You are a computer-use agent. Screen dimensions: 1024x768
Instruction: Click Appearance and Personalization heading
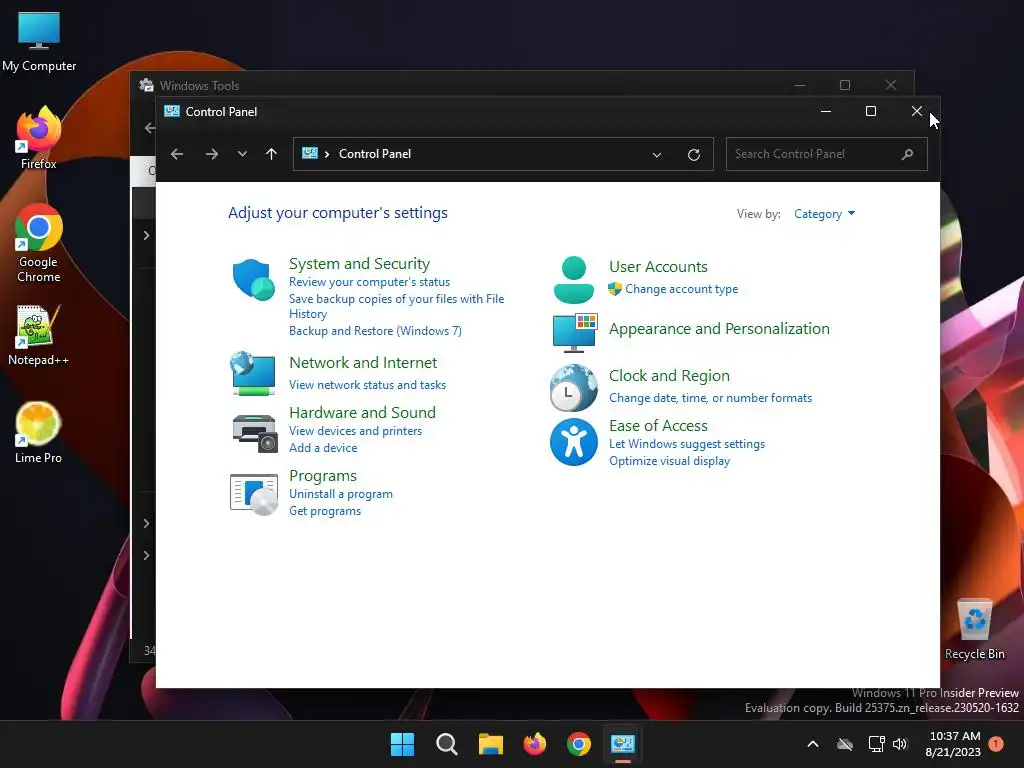point(719,329)
